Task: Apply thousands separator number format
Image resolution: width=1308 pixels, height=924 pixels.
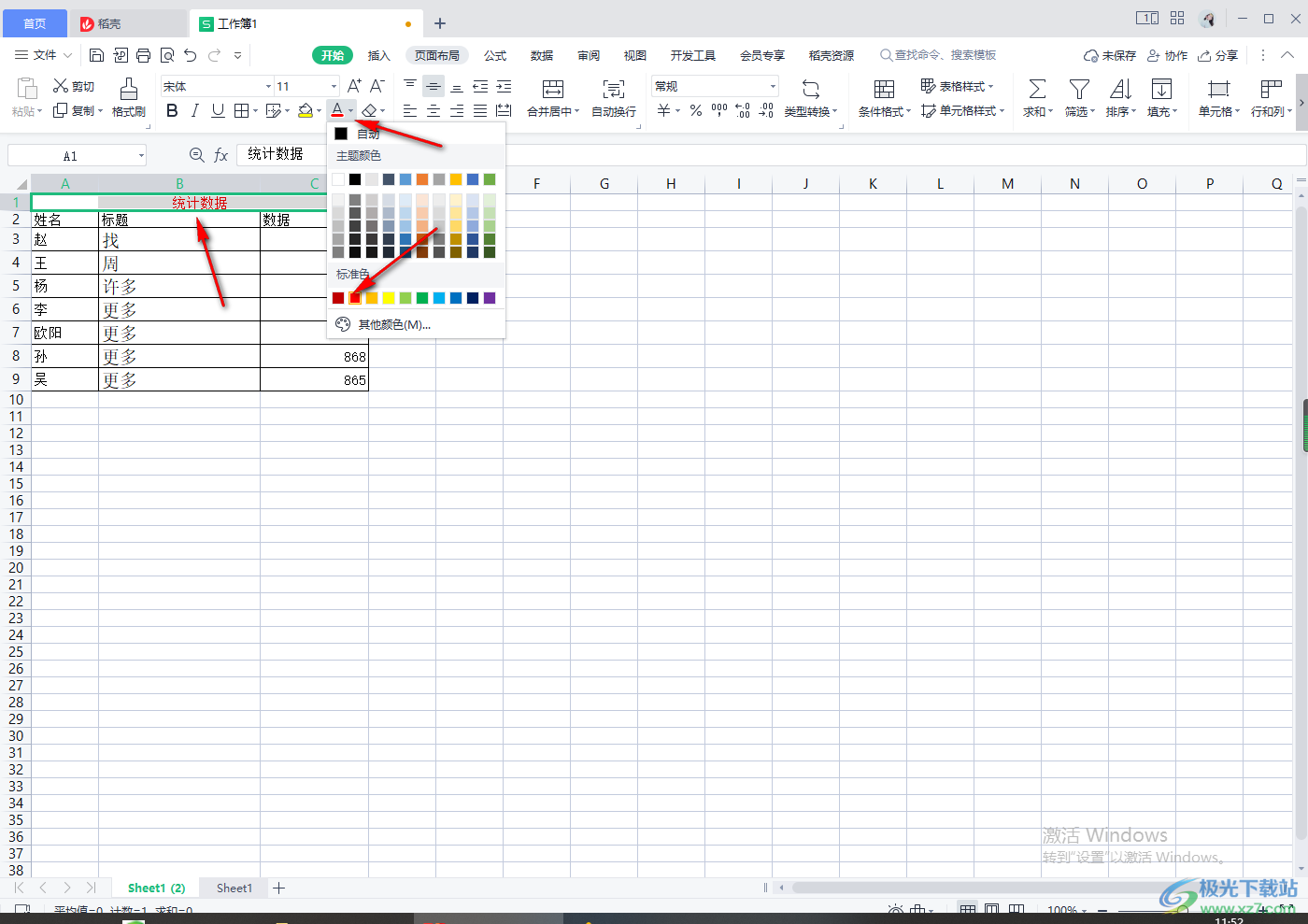Action: point(719,111)
